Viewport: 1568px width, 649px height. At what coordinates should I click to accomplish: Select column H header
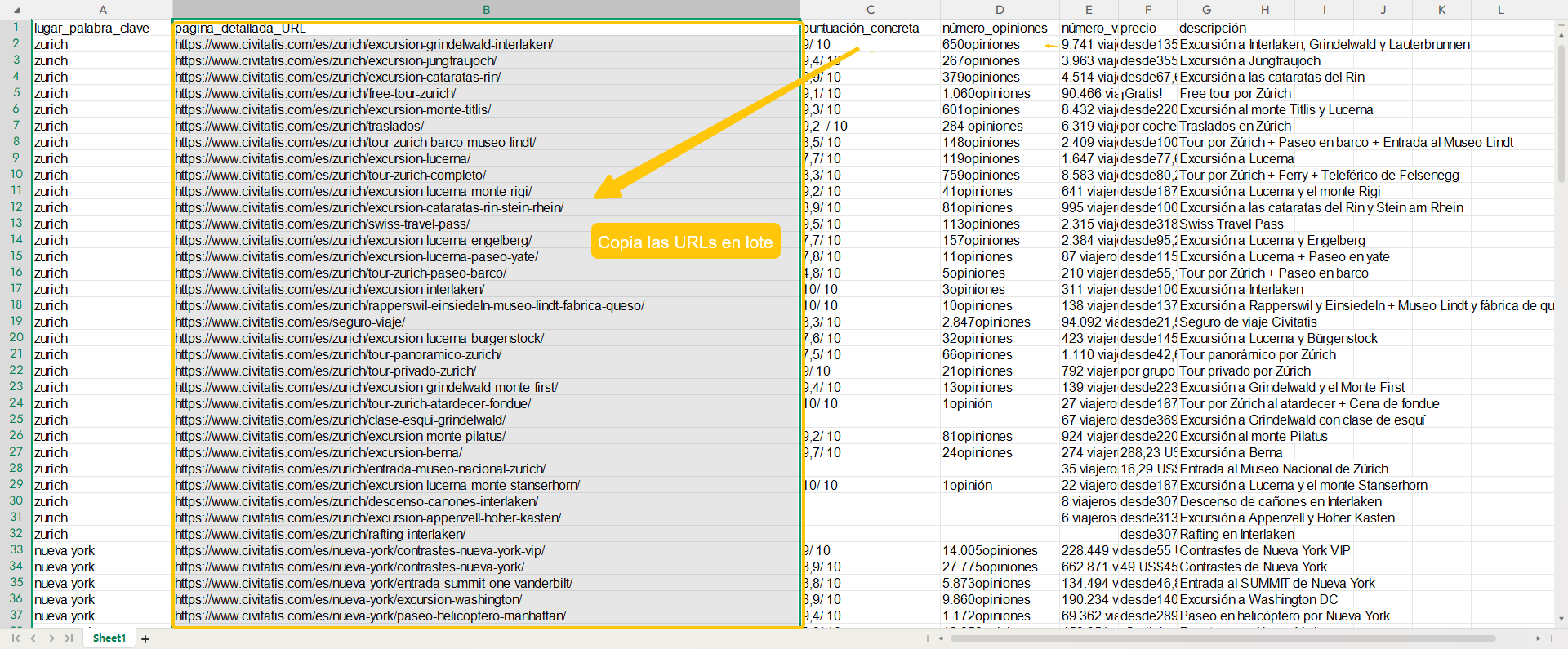click(1265, 10)
